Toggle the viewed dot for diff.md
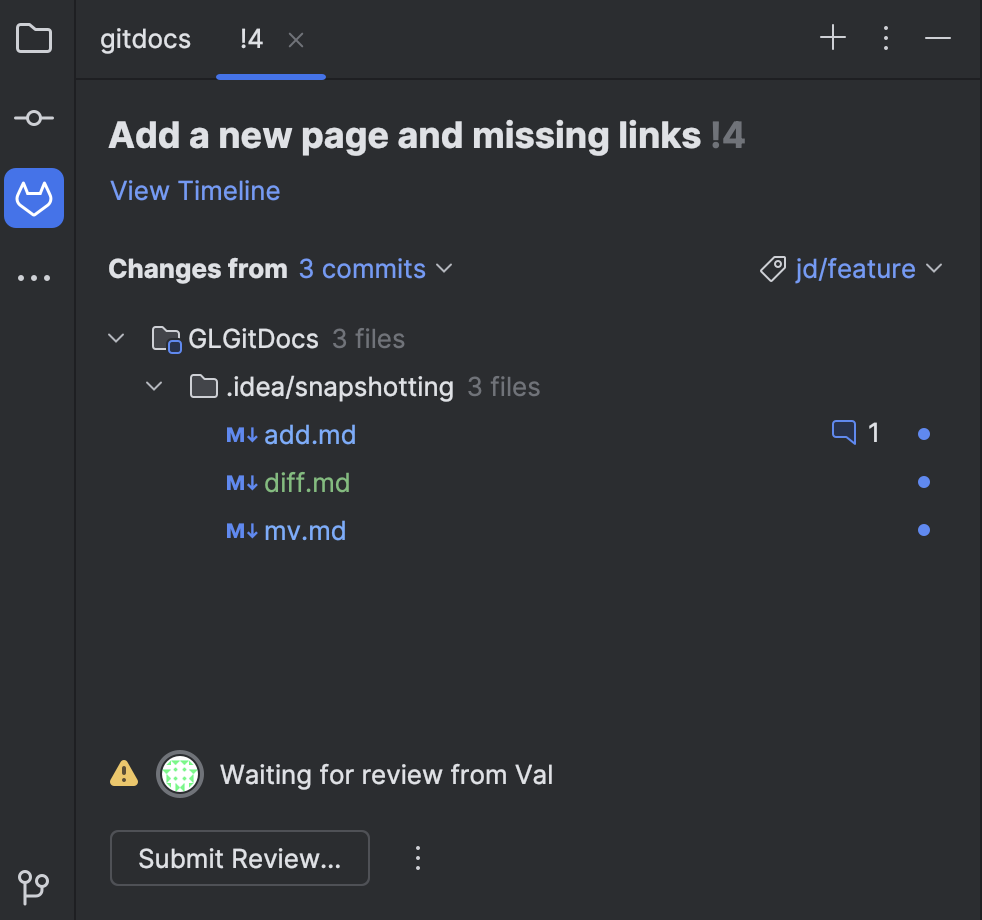 tap(924, 482)
